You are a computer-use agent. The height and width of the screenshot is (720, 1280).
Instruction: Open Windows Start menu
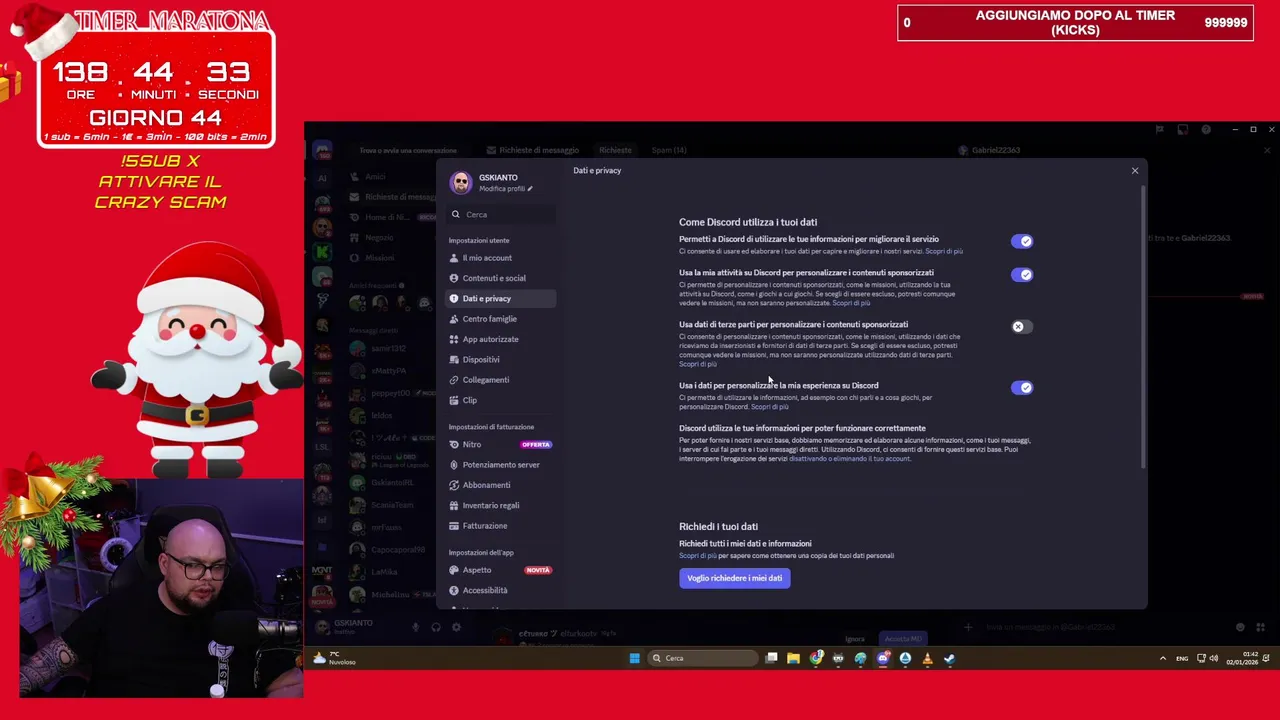634,658
